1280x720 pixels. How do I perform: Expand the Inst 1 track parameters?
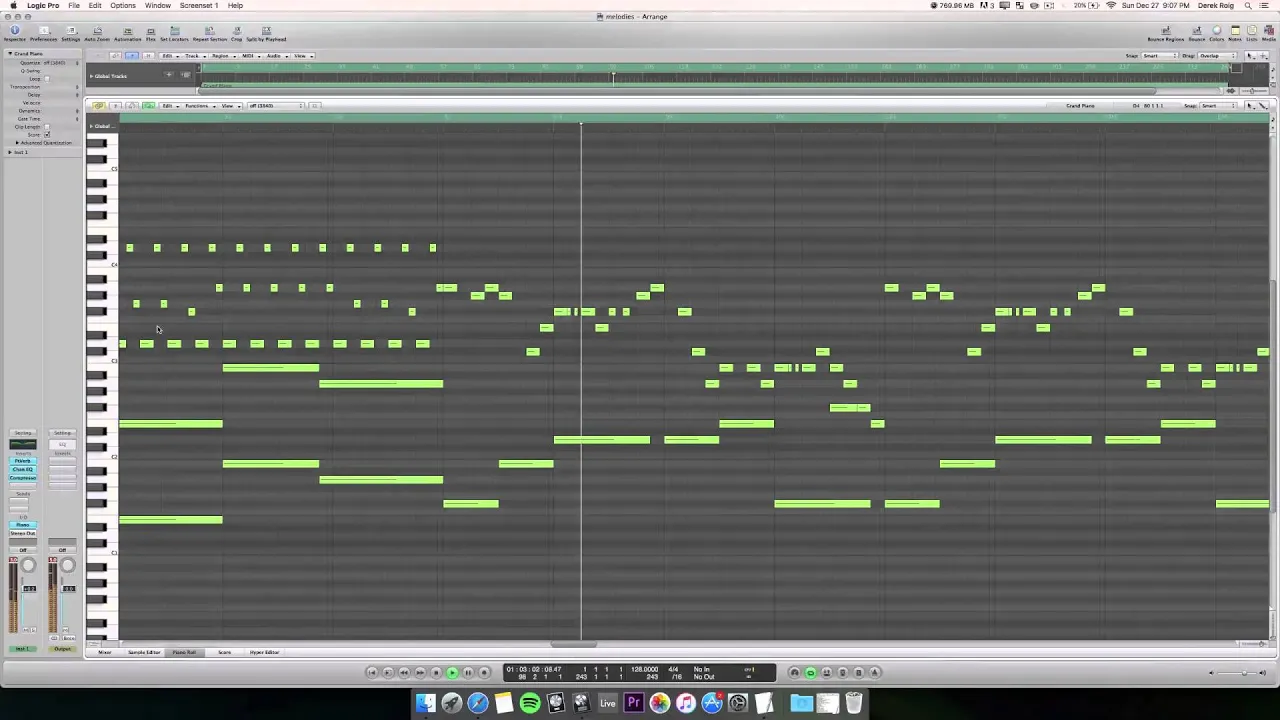coord(10,152)
